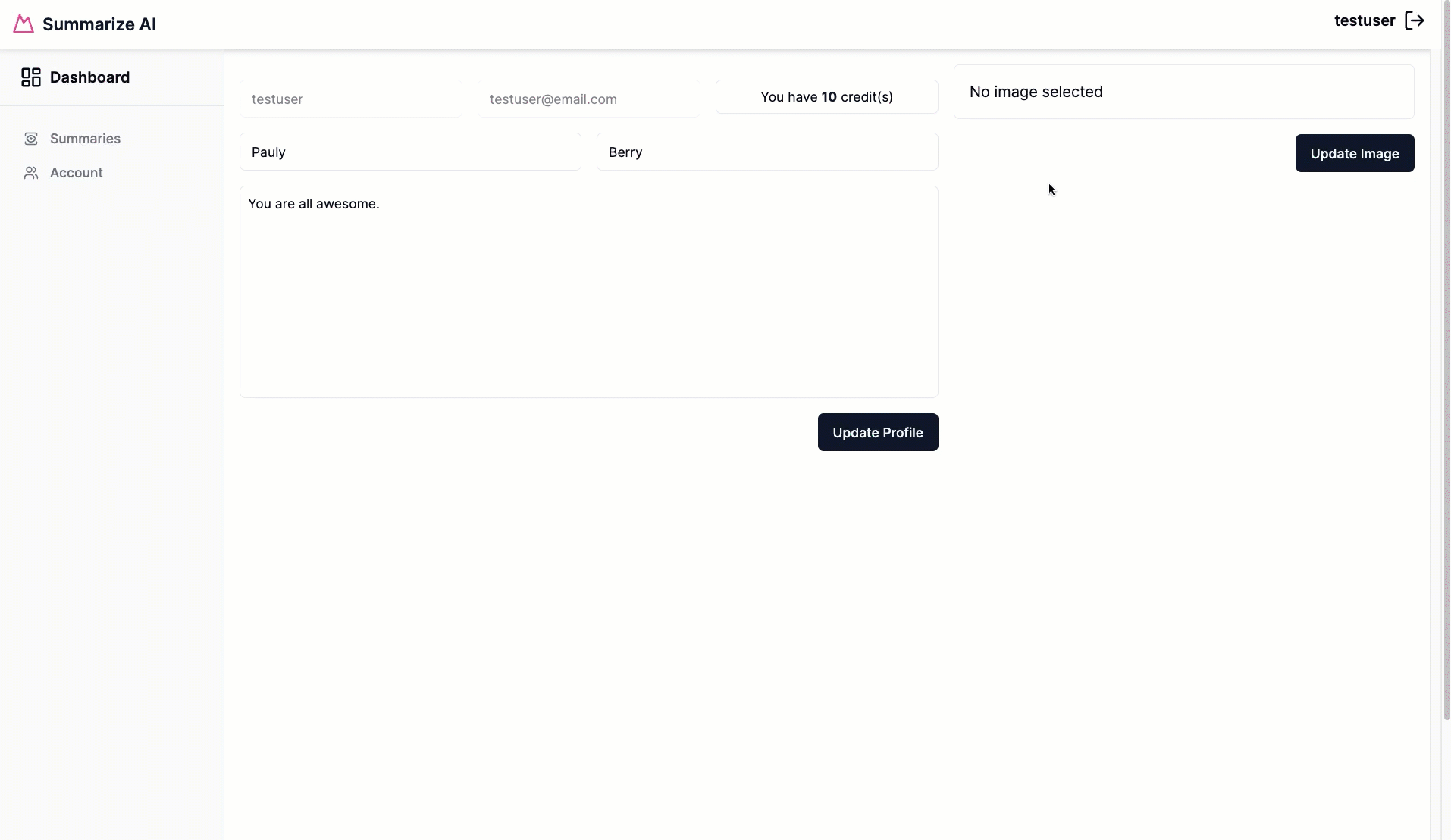
Task: Click the bio text area
Action: (589, 292)
